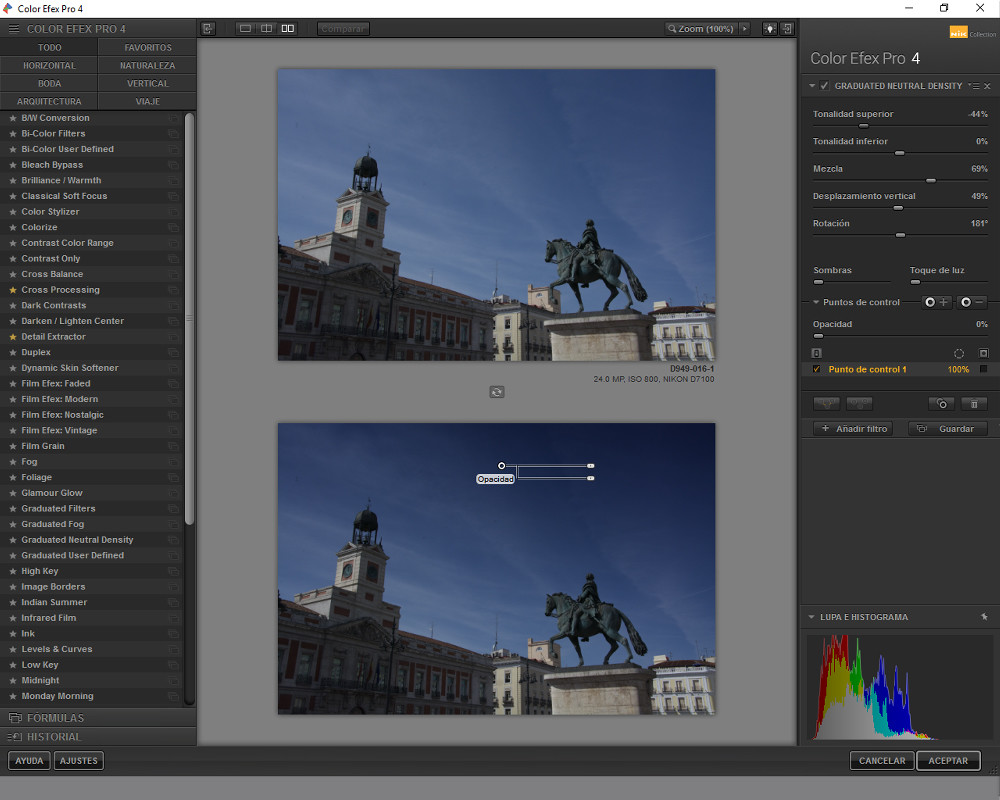Enable the Punto de control 1 checkbox
The image size is (1000, 800).
(x=817, y=369)
